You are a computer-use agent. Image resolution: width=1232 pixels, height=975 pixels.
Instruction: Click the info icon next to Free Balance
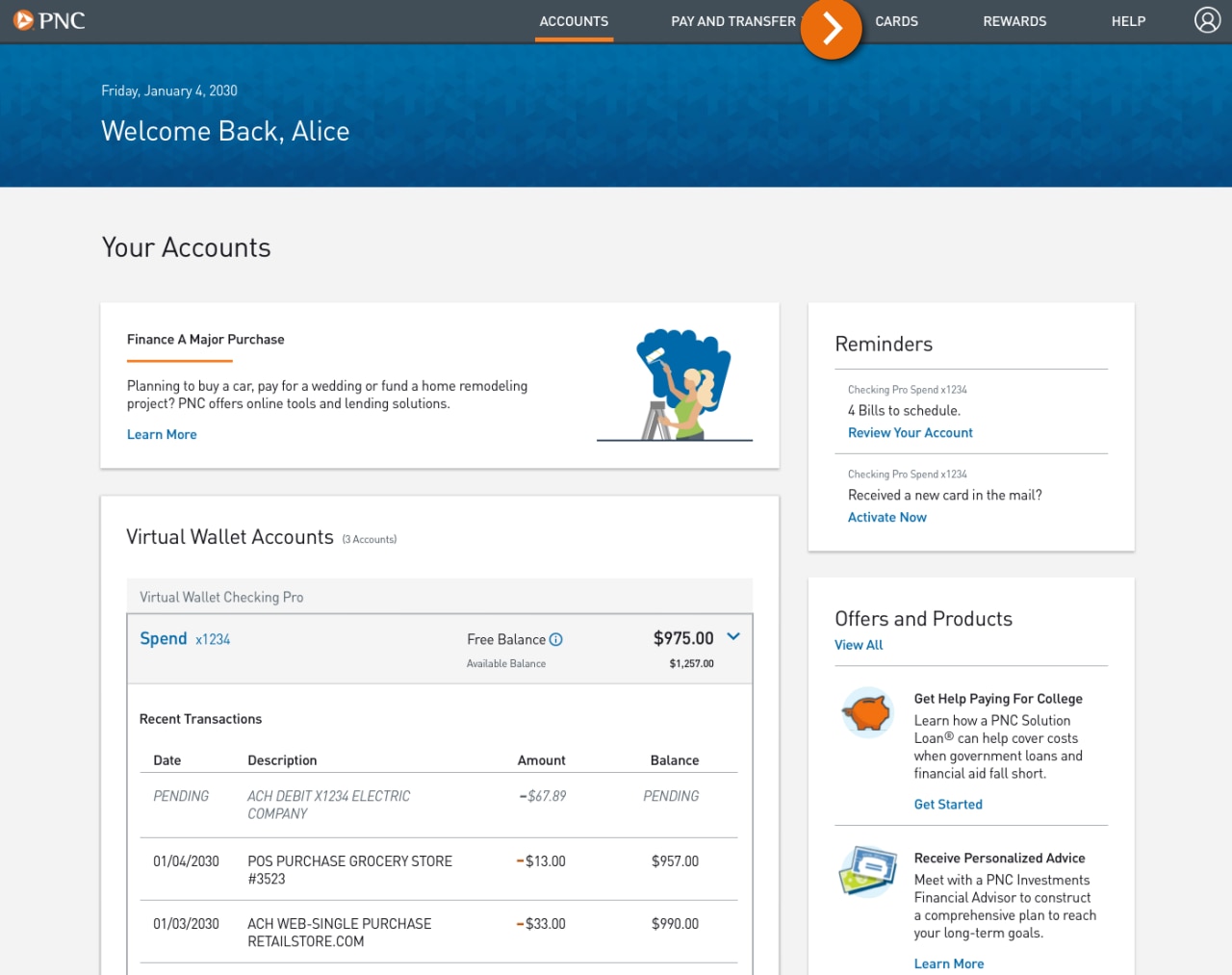556,638
